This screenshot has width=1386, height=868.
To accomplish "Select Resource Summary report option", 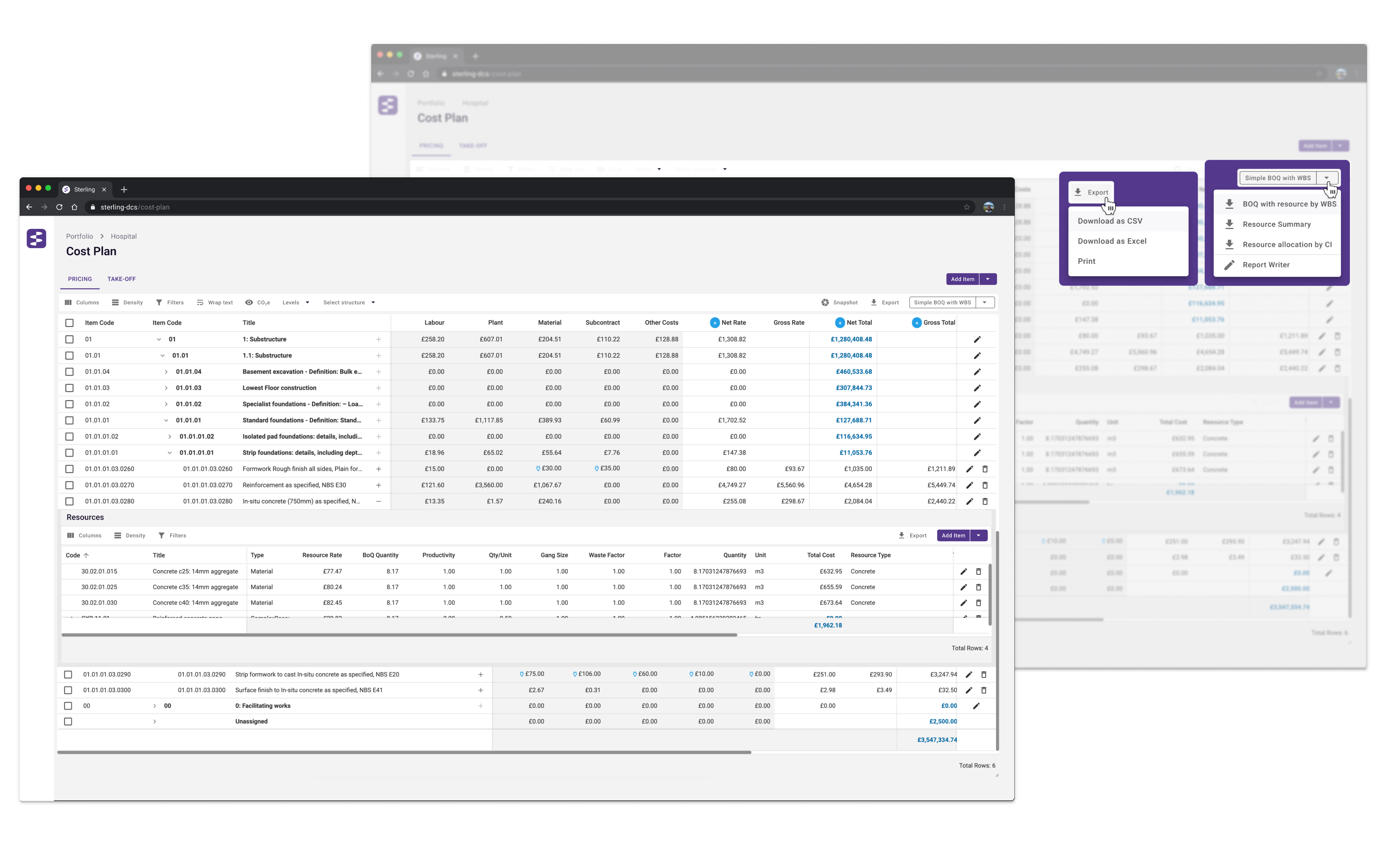I will (x=1277, y=225).
